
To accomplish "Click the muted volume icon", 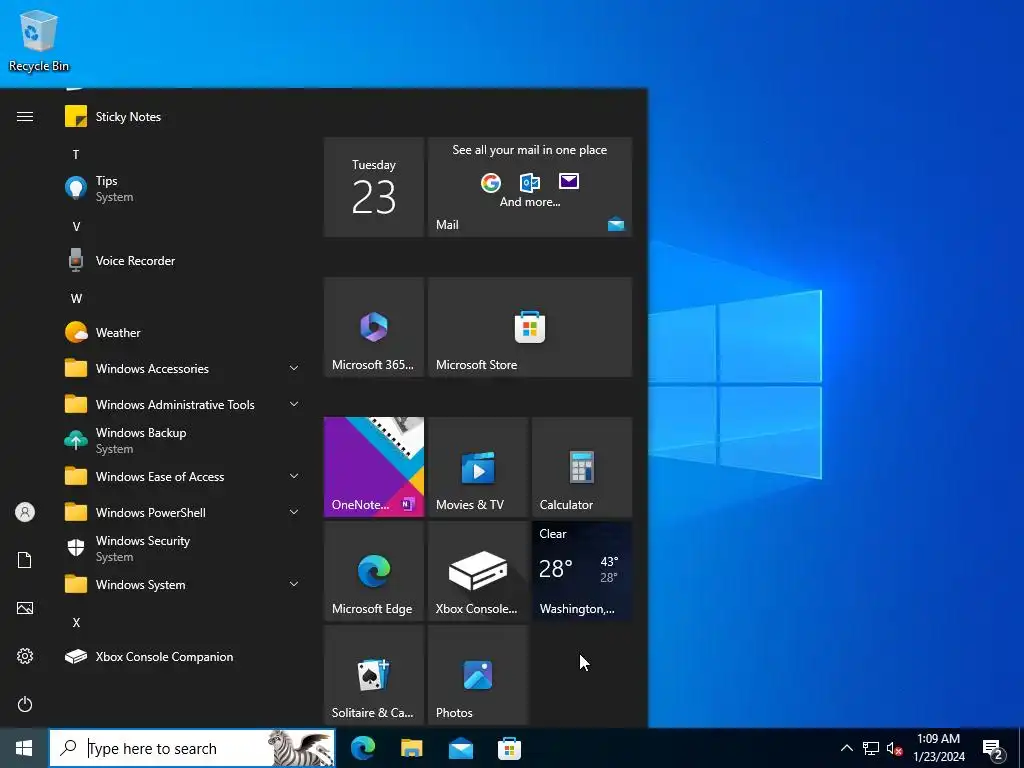I will point(894,748).
